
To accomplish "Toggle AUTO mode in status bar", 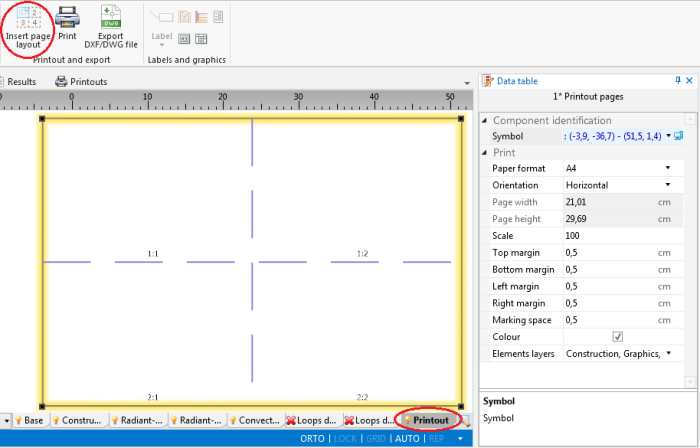I will tap(407, 439).
